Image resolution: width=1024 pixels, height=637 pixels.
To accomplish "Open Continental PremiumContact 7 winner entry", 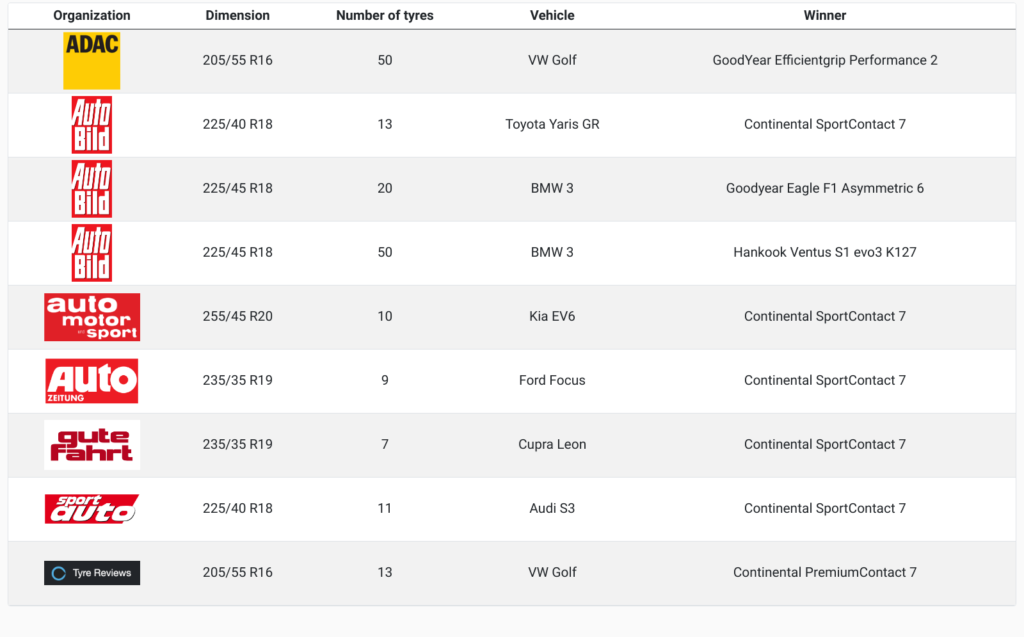I will pyautogui.click(x=825, y=572).
